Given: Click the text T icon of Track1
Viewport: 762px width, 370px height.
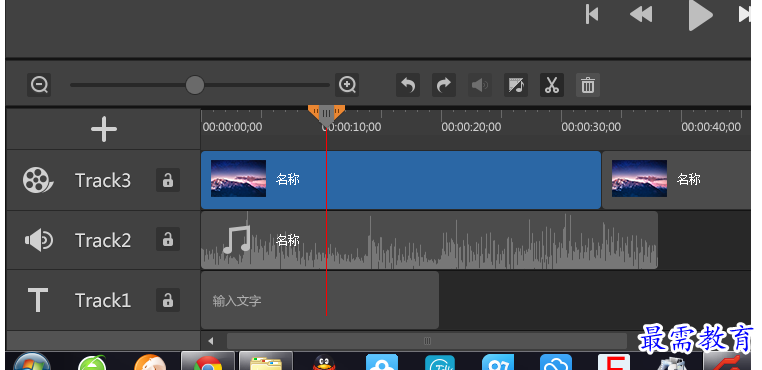Looking at the screenshot, I should point(38,300).
